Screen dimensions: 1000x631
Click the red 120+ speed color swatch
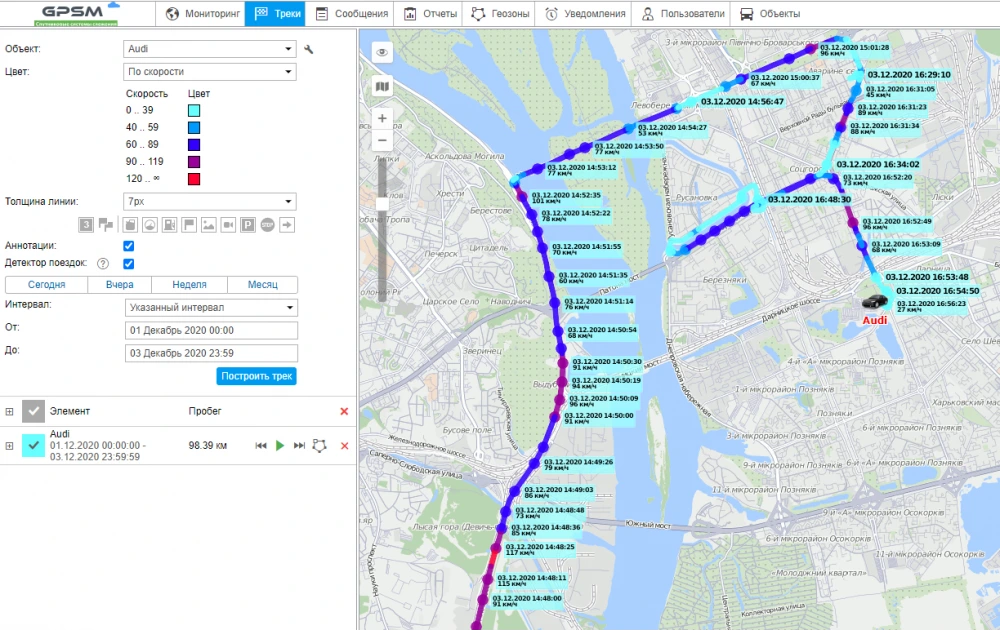194,179
